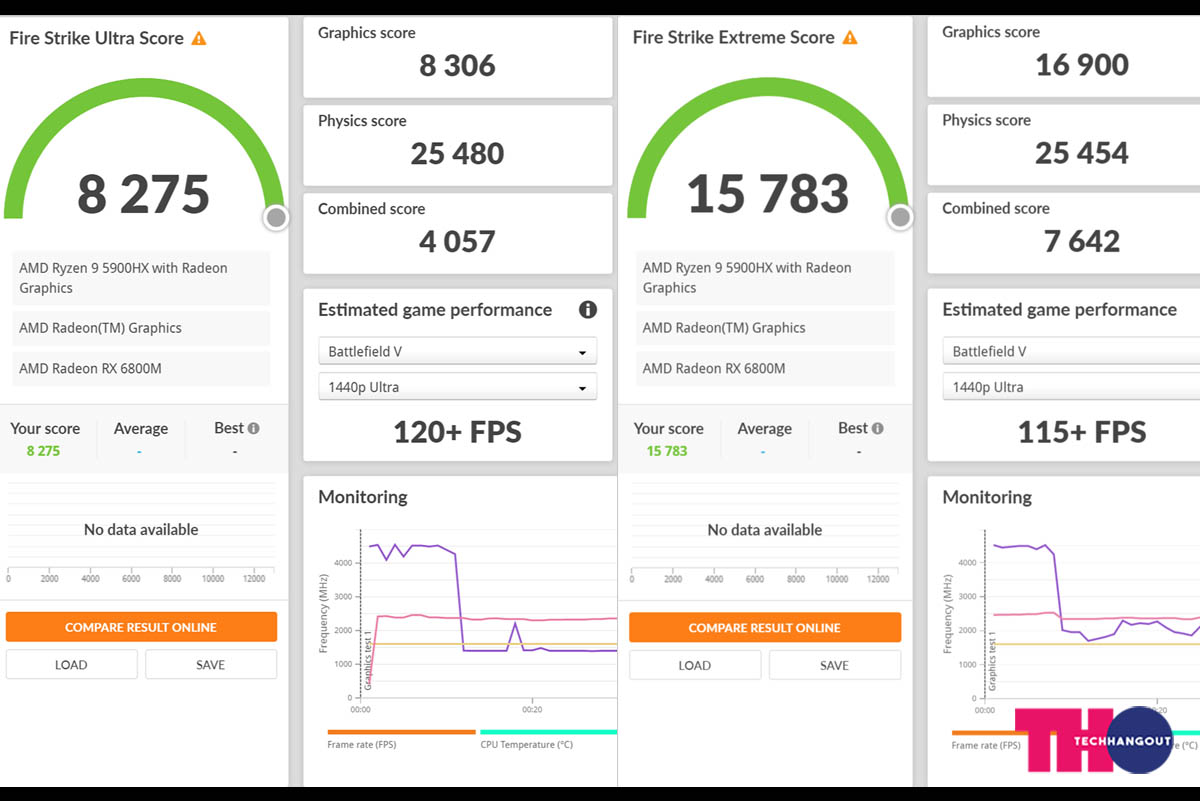Click the Physics score value '25 454'
Viewport: 1200px width, 801px height.
click(x=1082, y=153)
